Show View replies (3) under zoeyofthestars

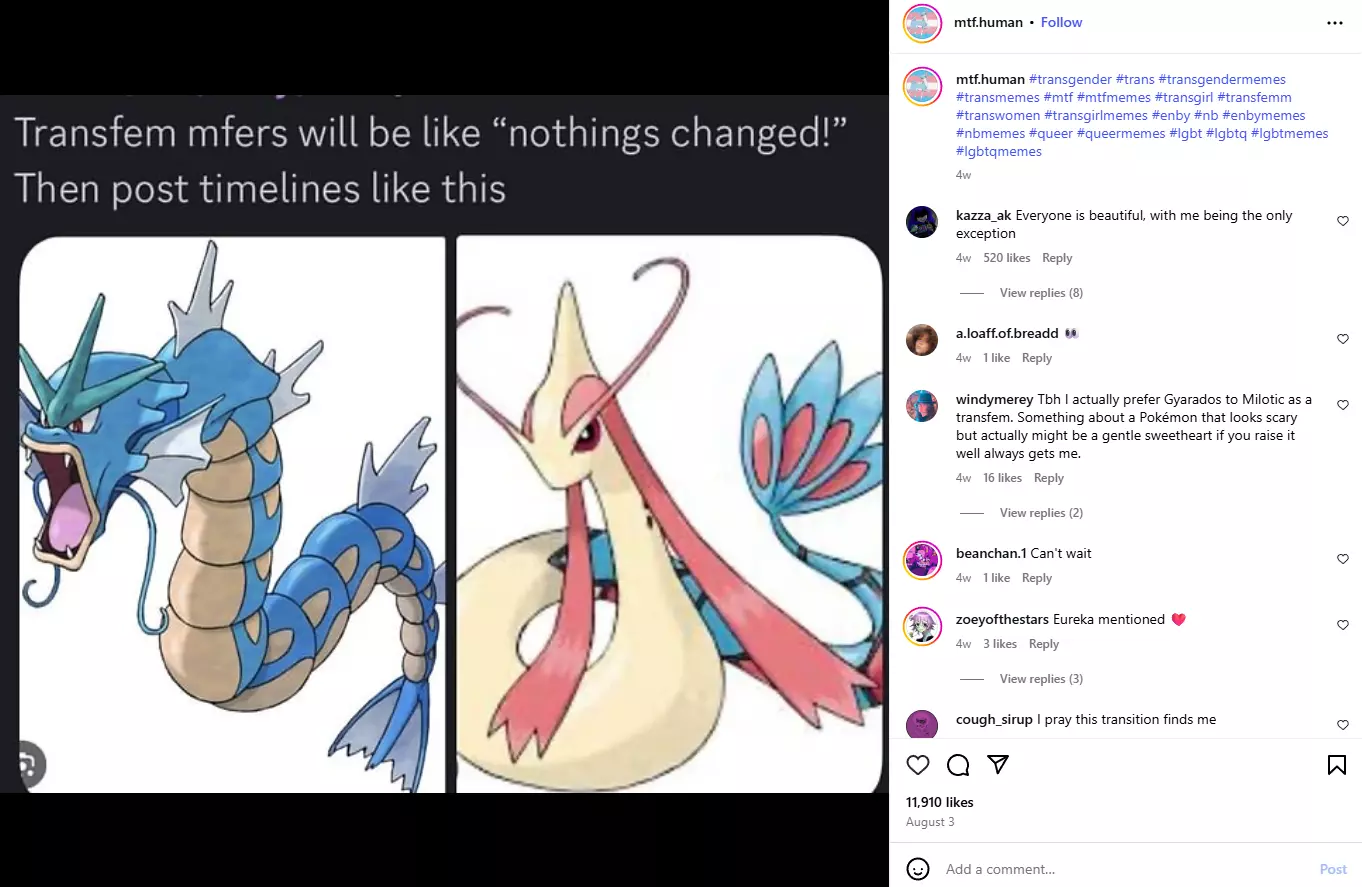coord(1040,679)
